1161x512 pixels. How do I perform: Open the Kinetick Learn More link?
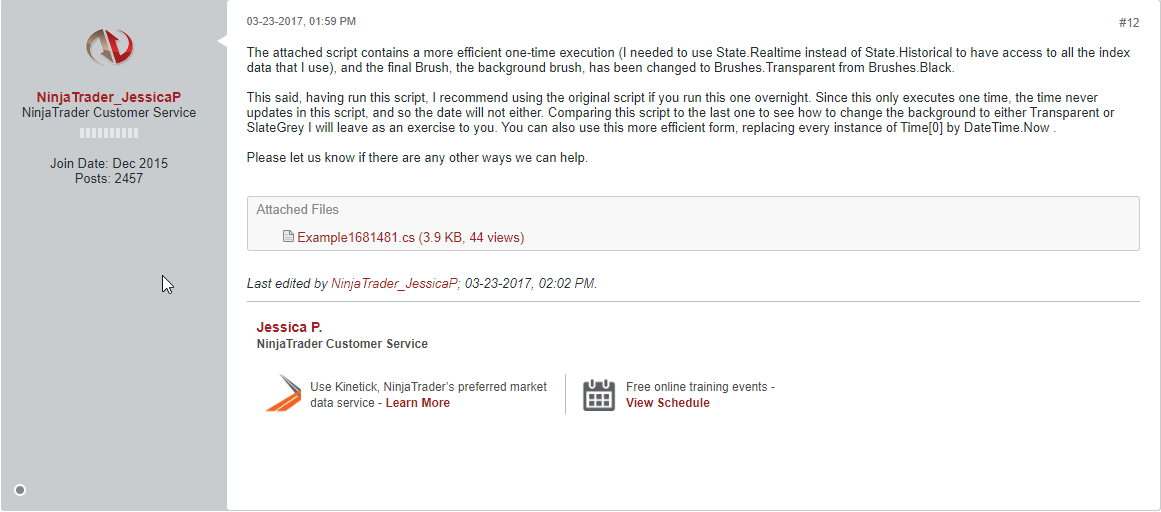(x=417, y=403)
